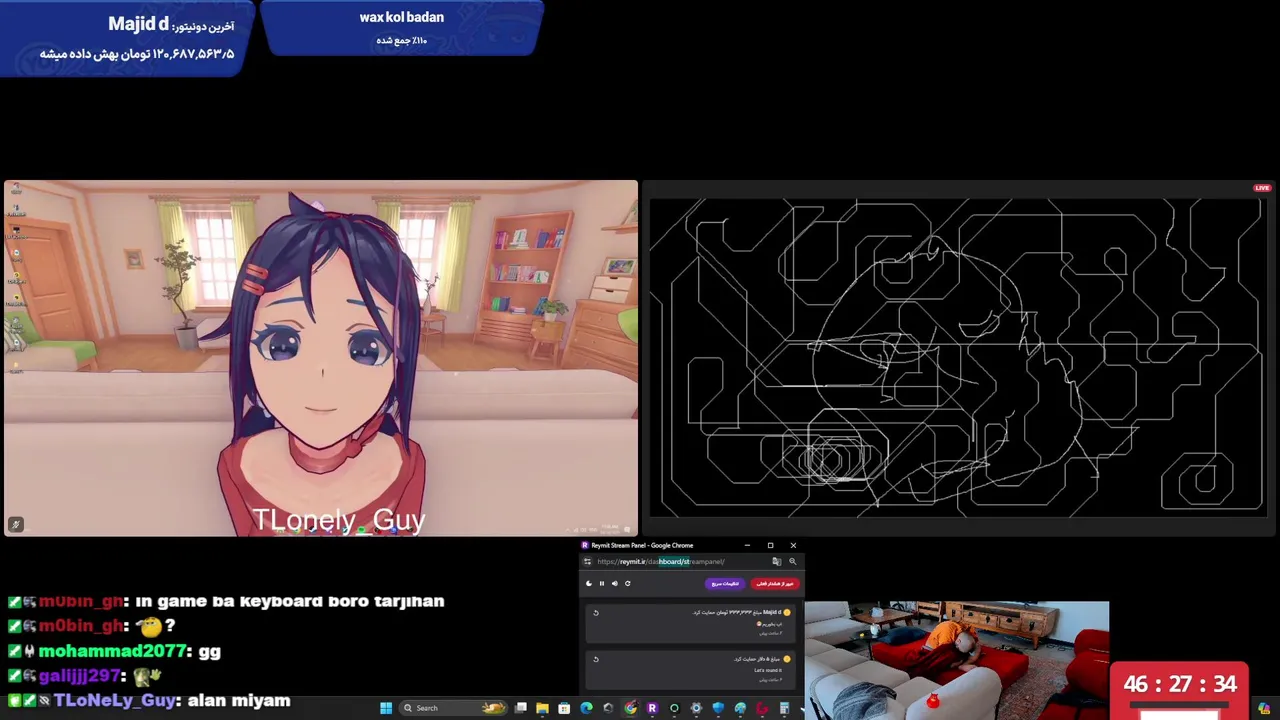Mute sound in Reymit Stream Panel

click(615, 584)
